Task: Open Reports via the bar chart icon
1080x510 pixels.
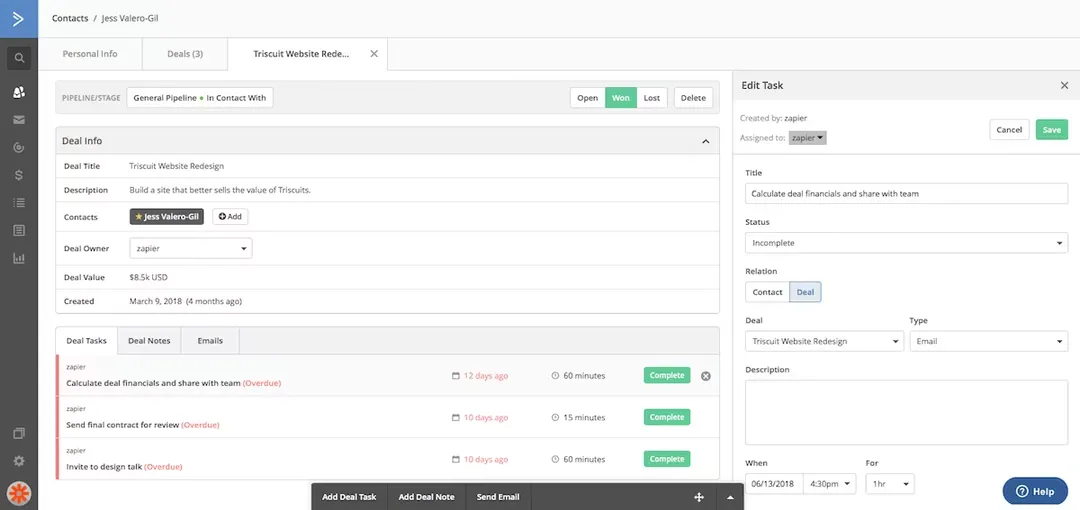Action: 18,258
